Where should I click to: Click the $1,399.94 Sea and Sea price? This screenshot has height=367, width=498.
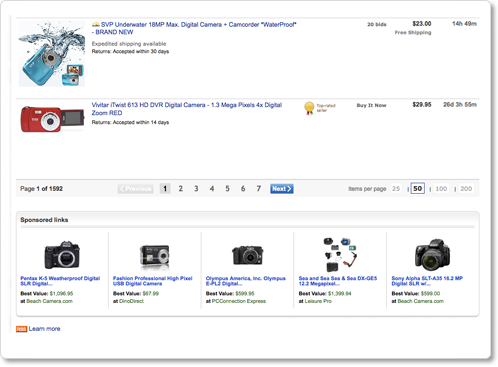point(340,293)
